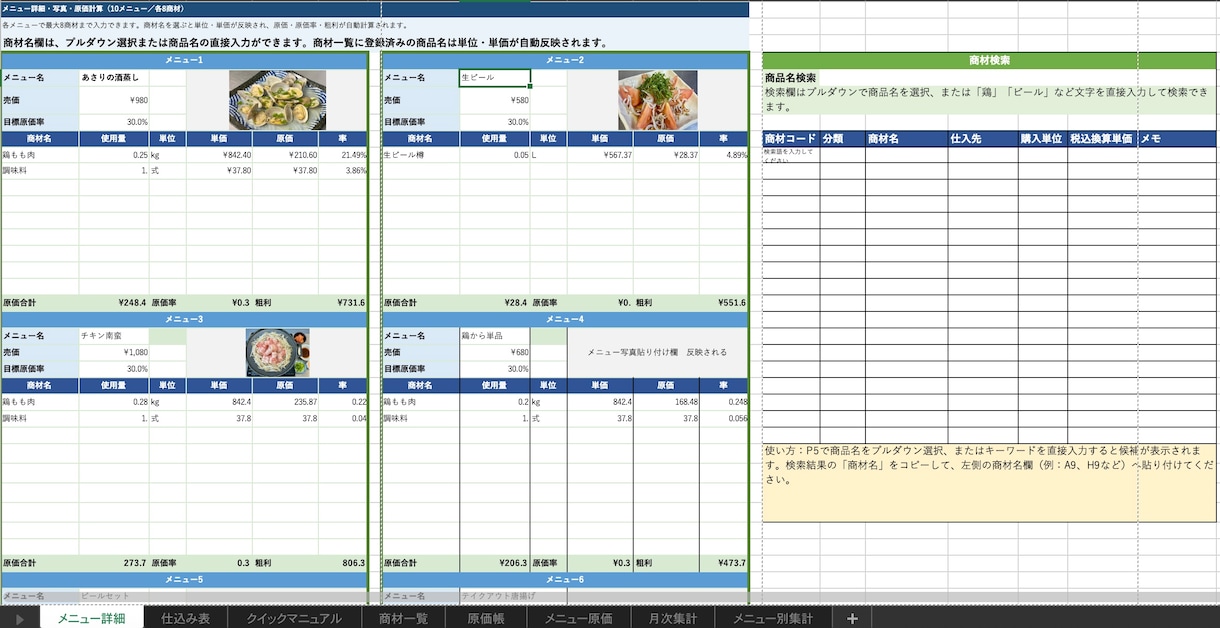The height and width of the screenshot is (628, 1220).
Task: Select the ビールセット menu name cell
Action: (x=114, y=595)
